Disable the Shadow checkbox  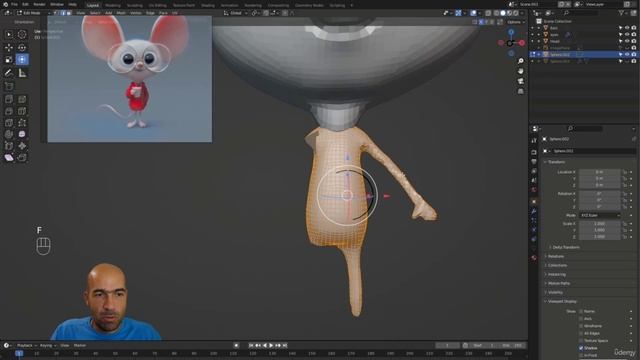[x=581, y=348]
